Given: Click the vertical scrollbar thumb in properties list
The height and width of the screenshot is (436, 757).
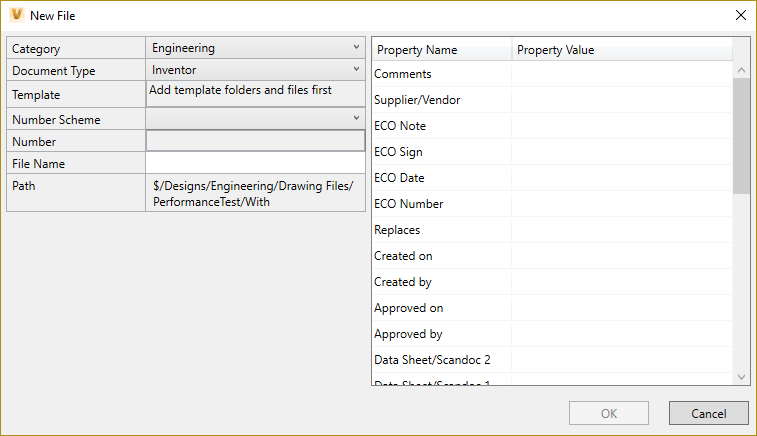Looking at the screenshot, I should point(741,135).
